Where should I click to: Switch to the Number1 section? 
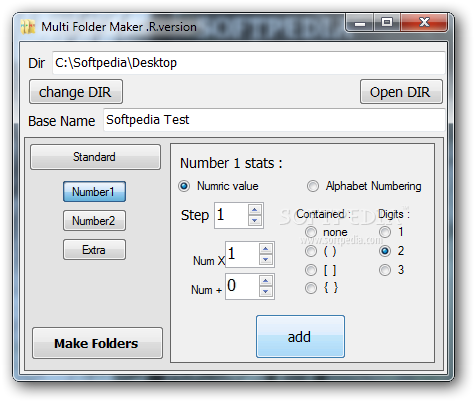(x=94, y=192)
